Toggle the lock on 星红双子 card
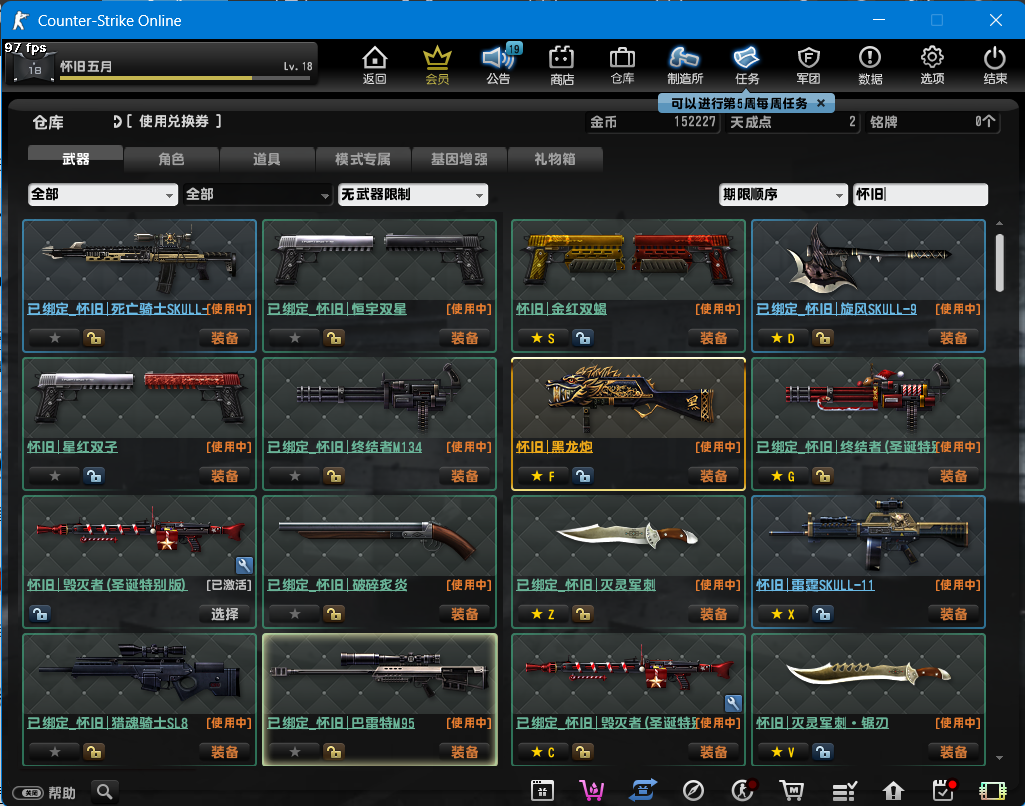 94,476
